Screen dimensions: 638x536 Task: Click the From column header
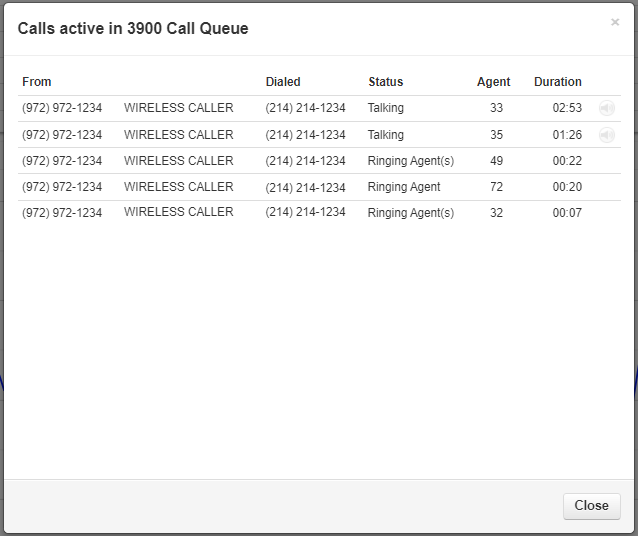click(37, 82)
